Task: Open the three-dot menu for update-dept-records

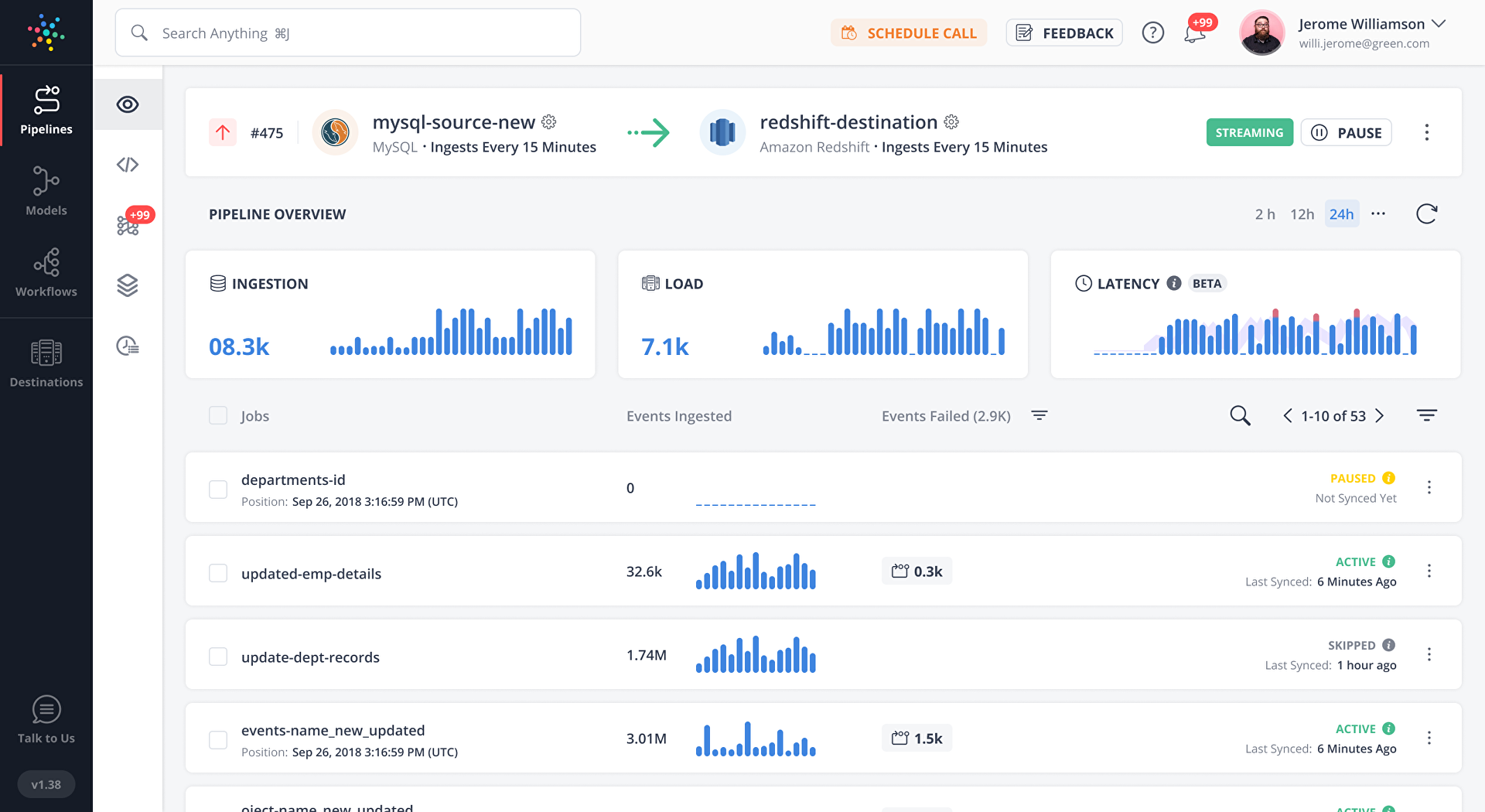Action: pyautogui.click(x=1429, y=654)
